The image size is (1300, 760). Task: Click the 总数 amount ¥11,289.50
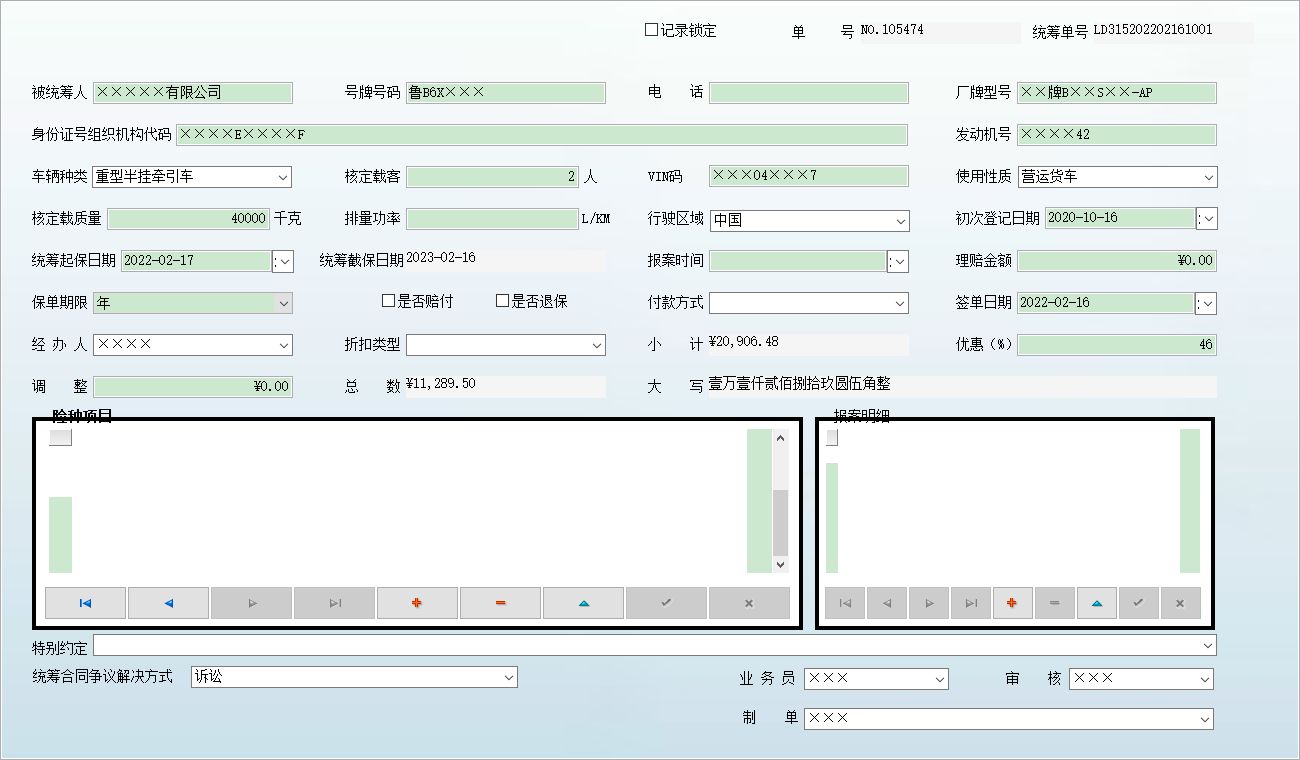coord(441,384)
